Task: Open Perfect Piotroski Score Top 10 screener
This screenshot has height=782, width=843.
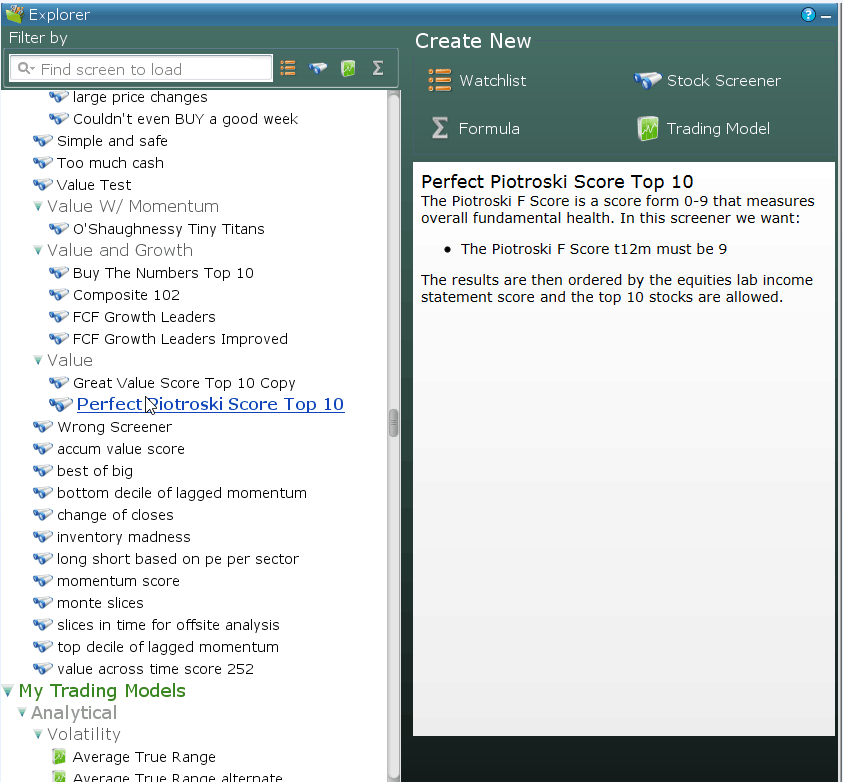Action: coord(210,405)
